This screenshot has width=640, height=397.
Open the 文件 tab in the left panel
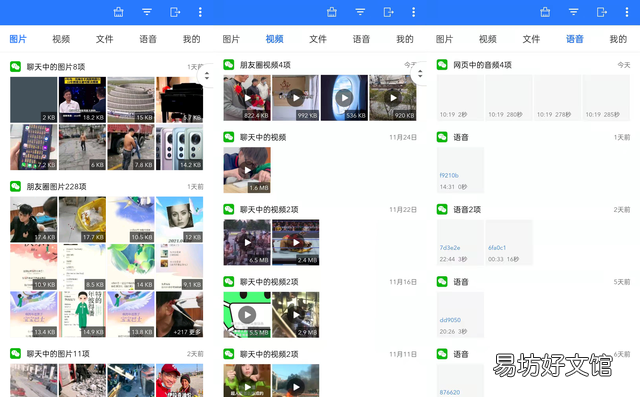(x=104, y=39)
